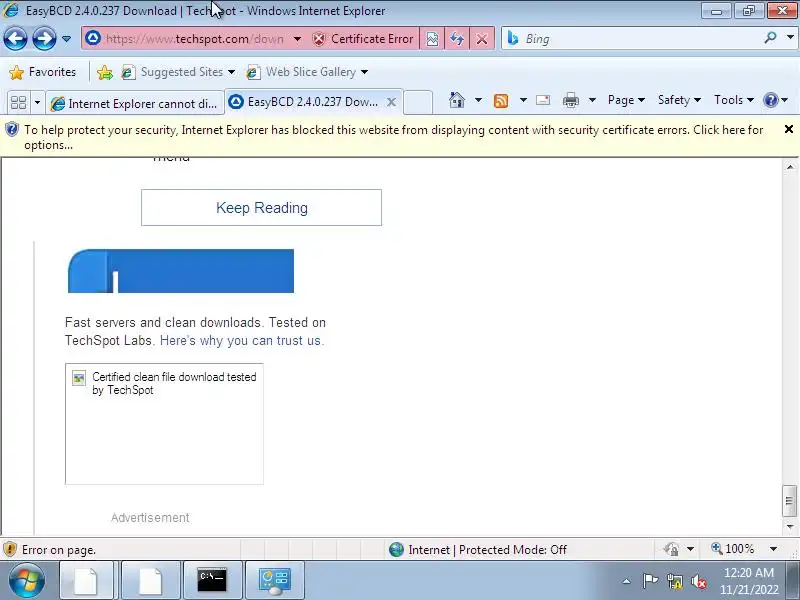Open the tab list dropdown arrow
The image size is (800, 600).
click(x=37, y=103)
